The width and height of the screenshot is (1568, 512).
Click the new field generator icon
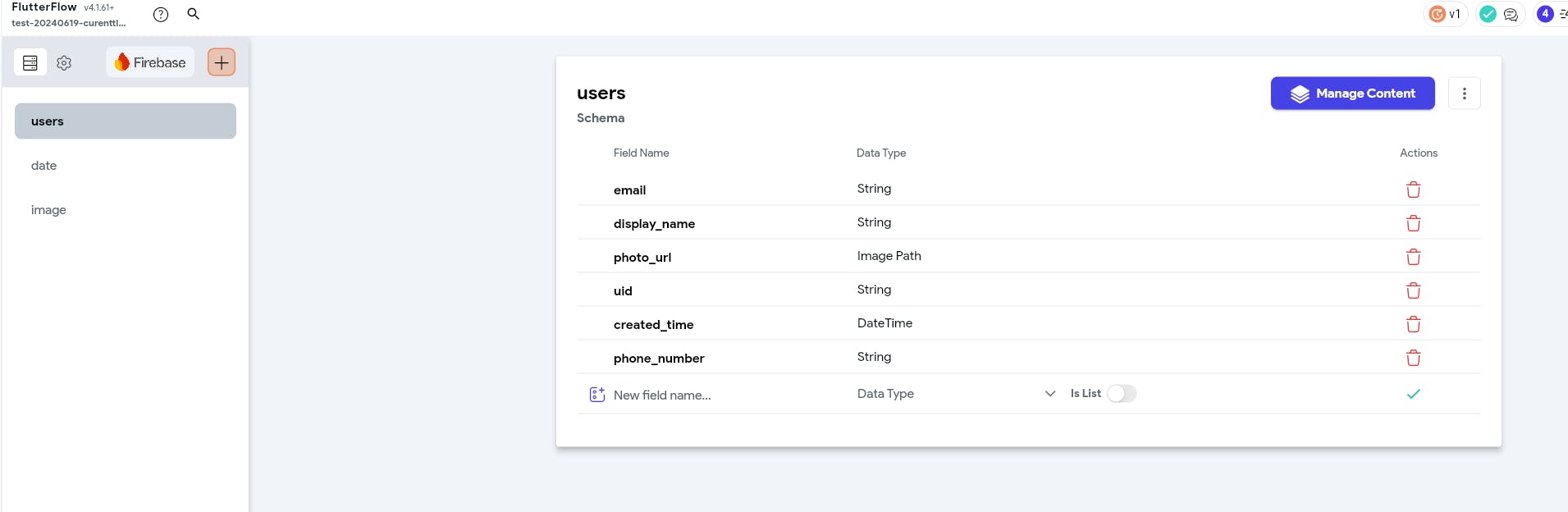click(597, 395)
